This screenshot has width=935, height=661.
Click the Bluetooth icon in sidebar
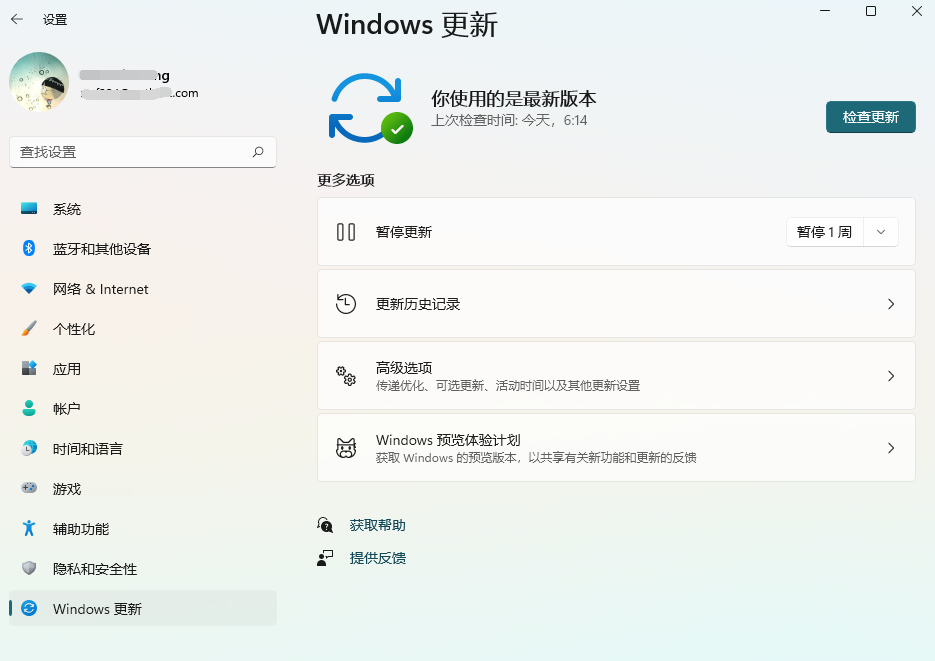29,248
